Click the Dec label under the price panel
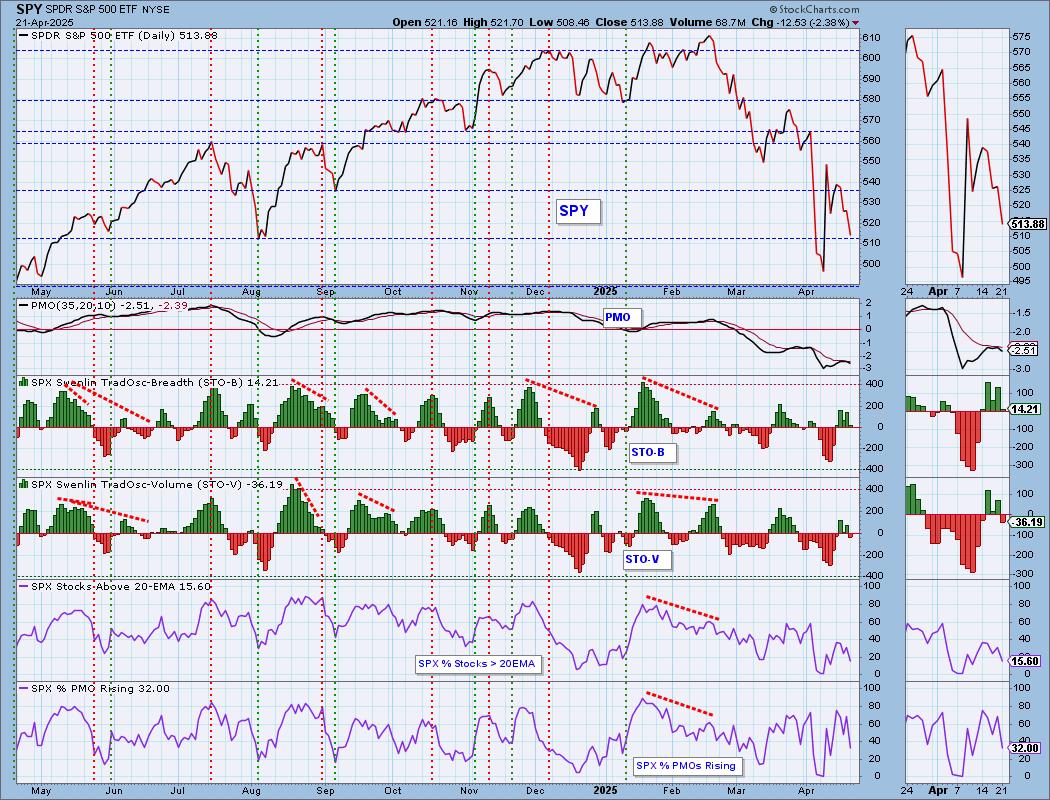Screen dimensions: 1050x800 (534, 292)
